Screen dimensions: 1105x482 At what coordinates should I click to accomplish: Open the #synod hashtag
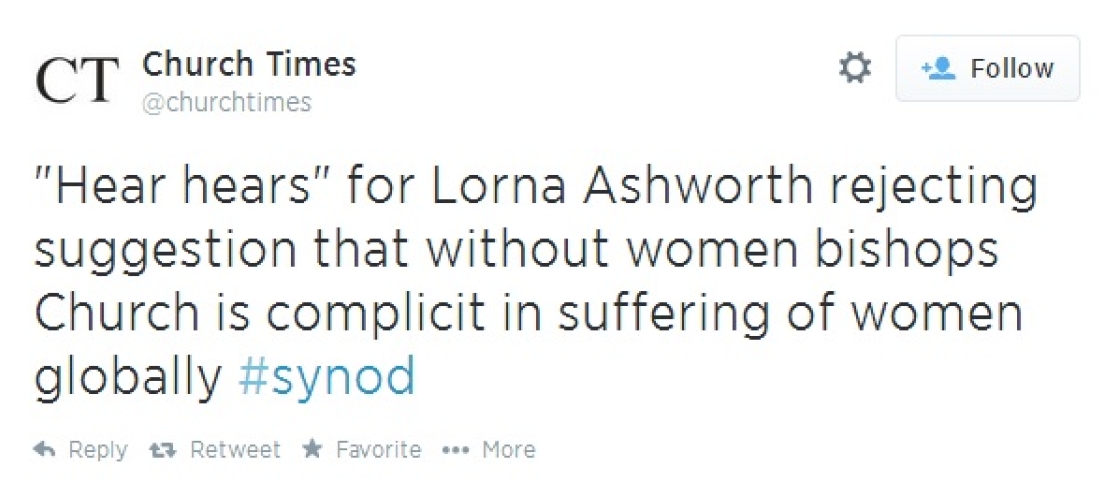click(x=326, y=377)
